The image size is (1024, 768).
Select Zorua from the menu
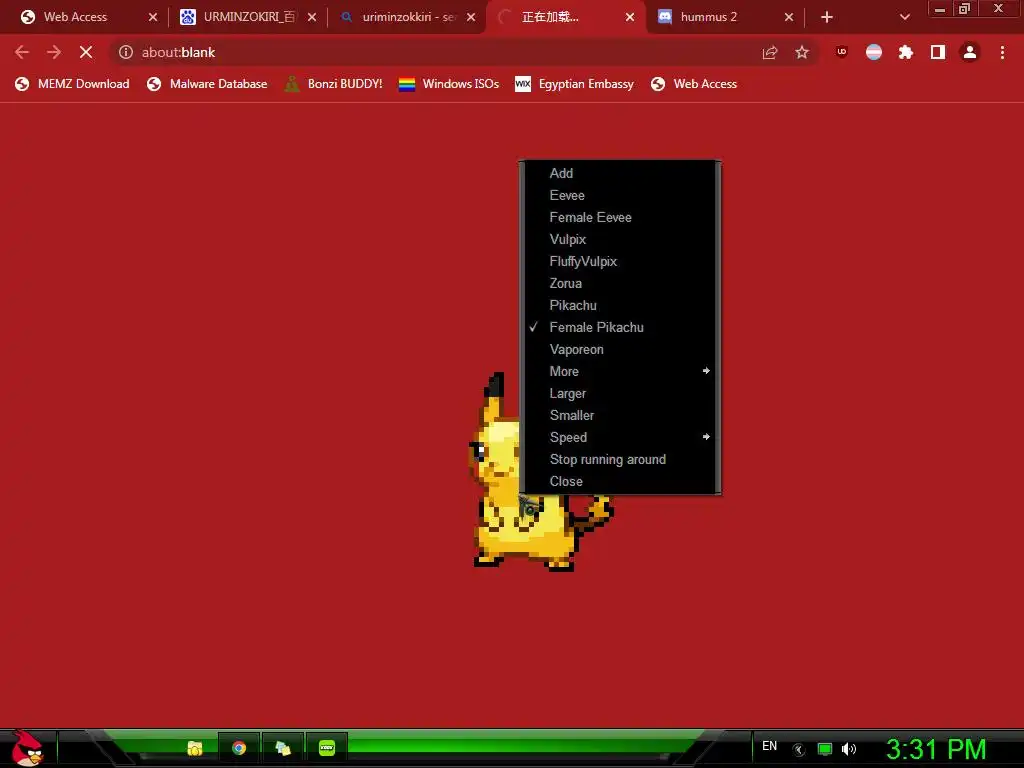[x=620, y=283]
